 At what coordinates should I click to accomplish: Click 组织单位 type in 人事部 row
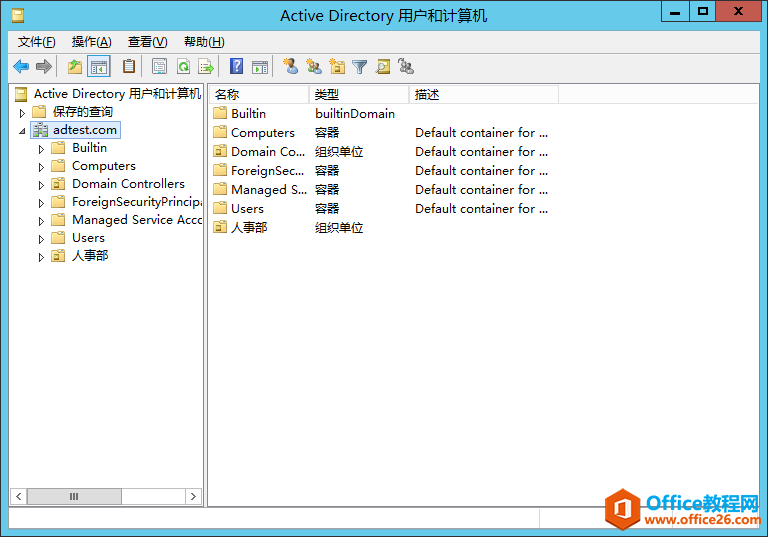tap(339, 227)
